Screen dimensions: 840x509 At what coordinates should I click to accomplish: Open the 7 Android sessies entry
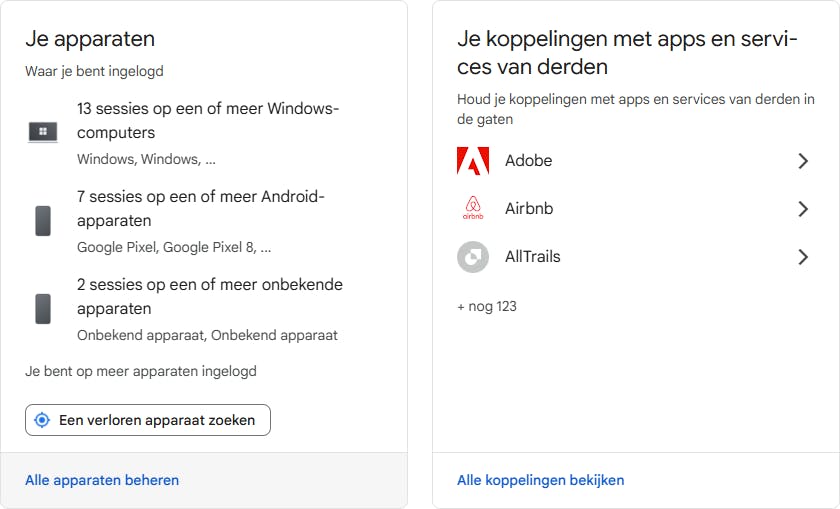(x=201, y=208)
